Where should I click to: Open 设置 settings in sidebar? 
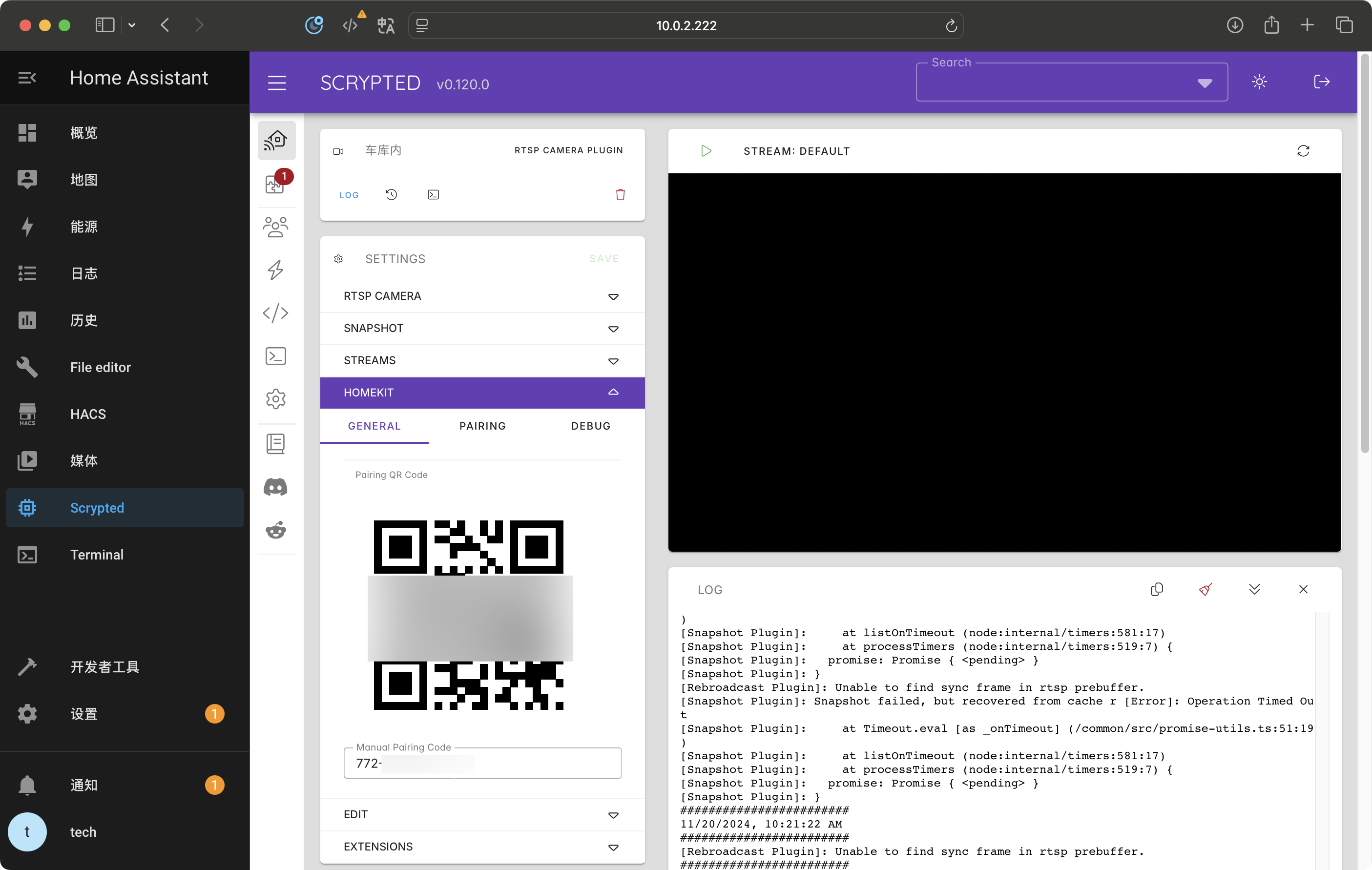pyautogui.click(x=125, y=714)
